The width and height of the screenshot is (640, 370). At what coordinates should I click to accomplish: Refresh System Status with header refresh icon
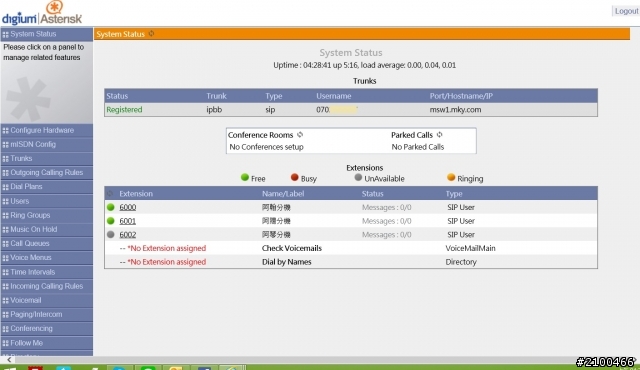[x=151, y=33]
